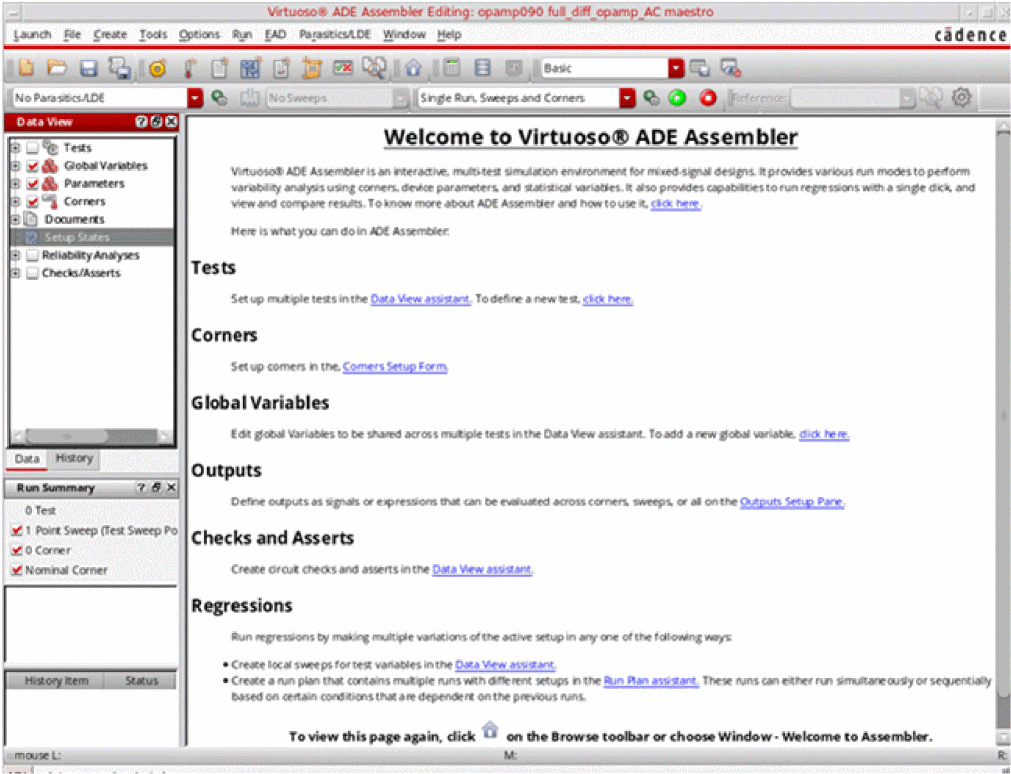Follow the 'click here' link under Global Variables

[824, 434]
